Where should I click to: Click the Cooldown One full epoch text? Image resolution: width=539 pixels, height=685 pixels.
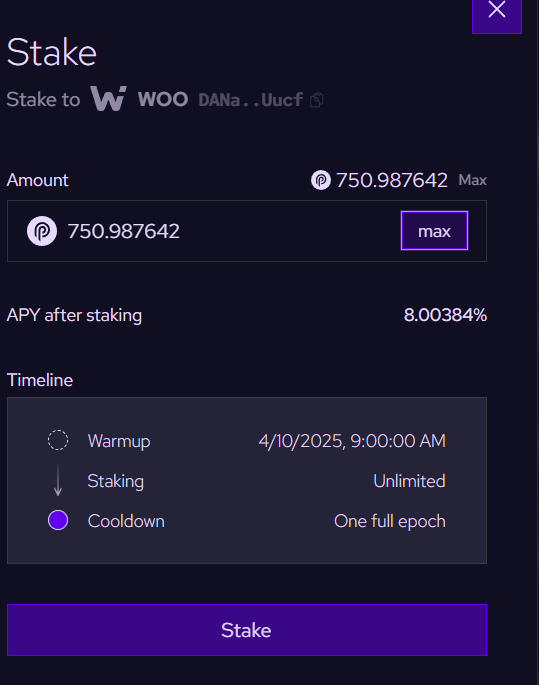point(390,521)
